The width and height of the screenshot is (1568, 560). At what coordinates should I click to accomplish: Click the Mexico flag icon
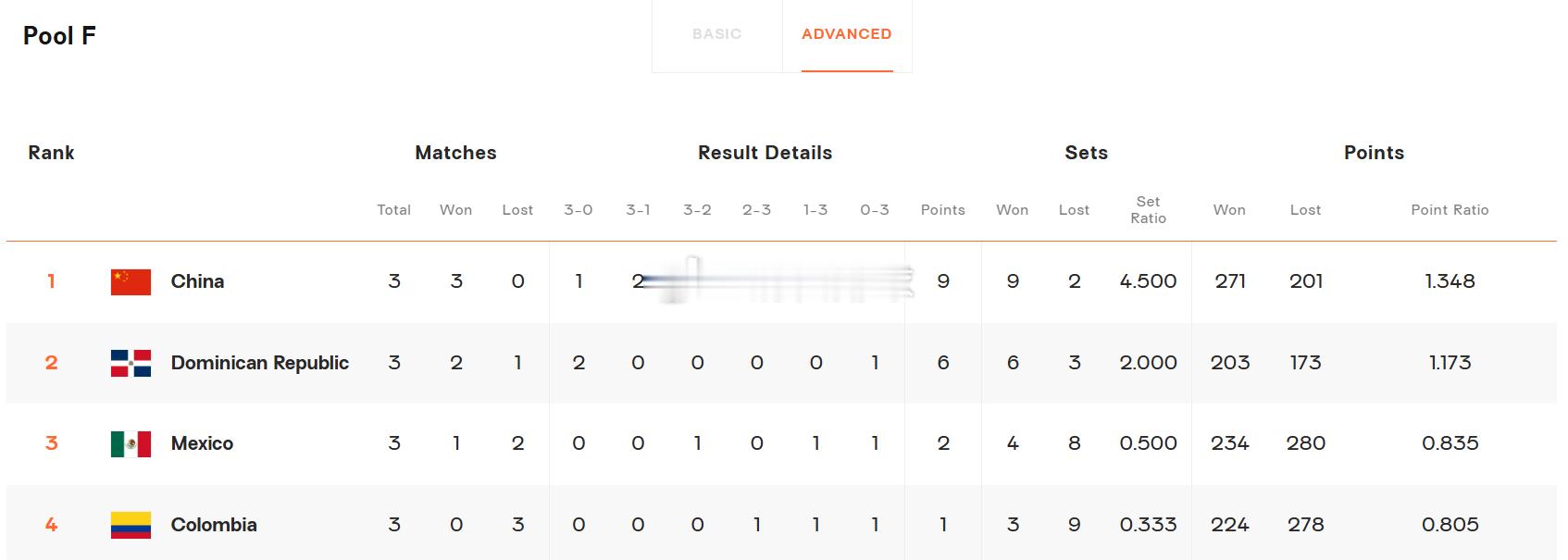131,444
